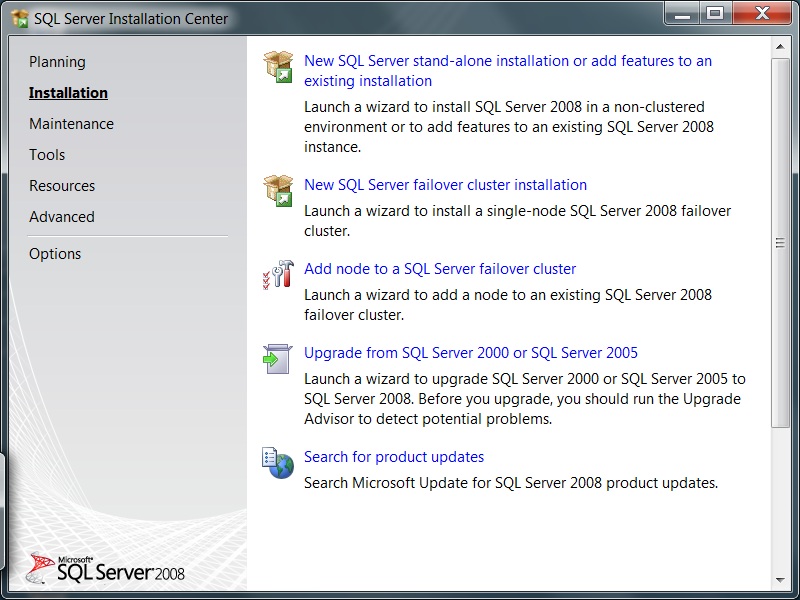Open the Resources page
Image resolution: width=800 pixels, height=600 pixels.
pyautogui.click(x=62, y=186)
